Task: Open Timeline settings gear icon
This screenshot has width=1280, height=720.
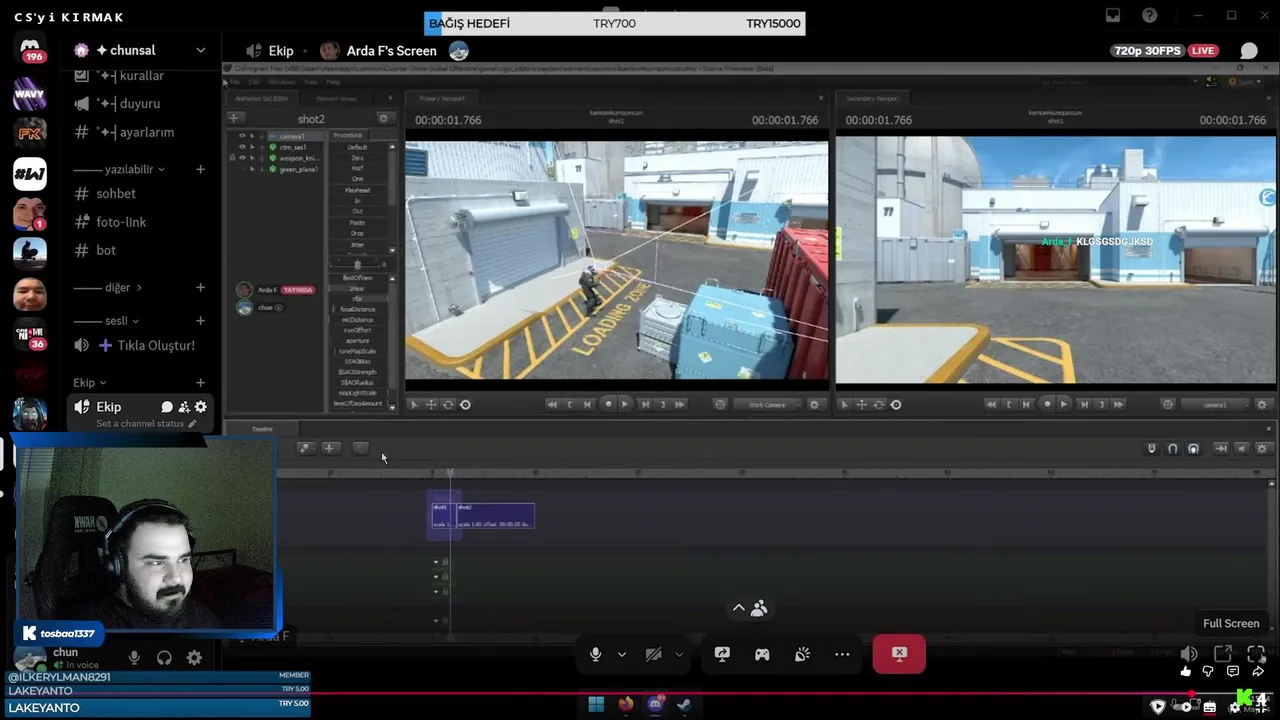Action: 1264,448
